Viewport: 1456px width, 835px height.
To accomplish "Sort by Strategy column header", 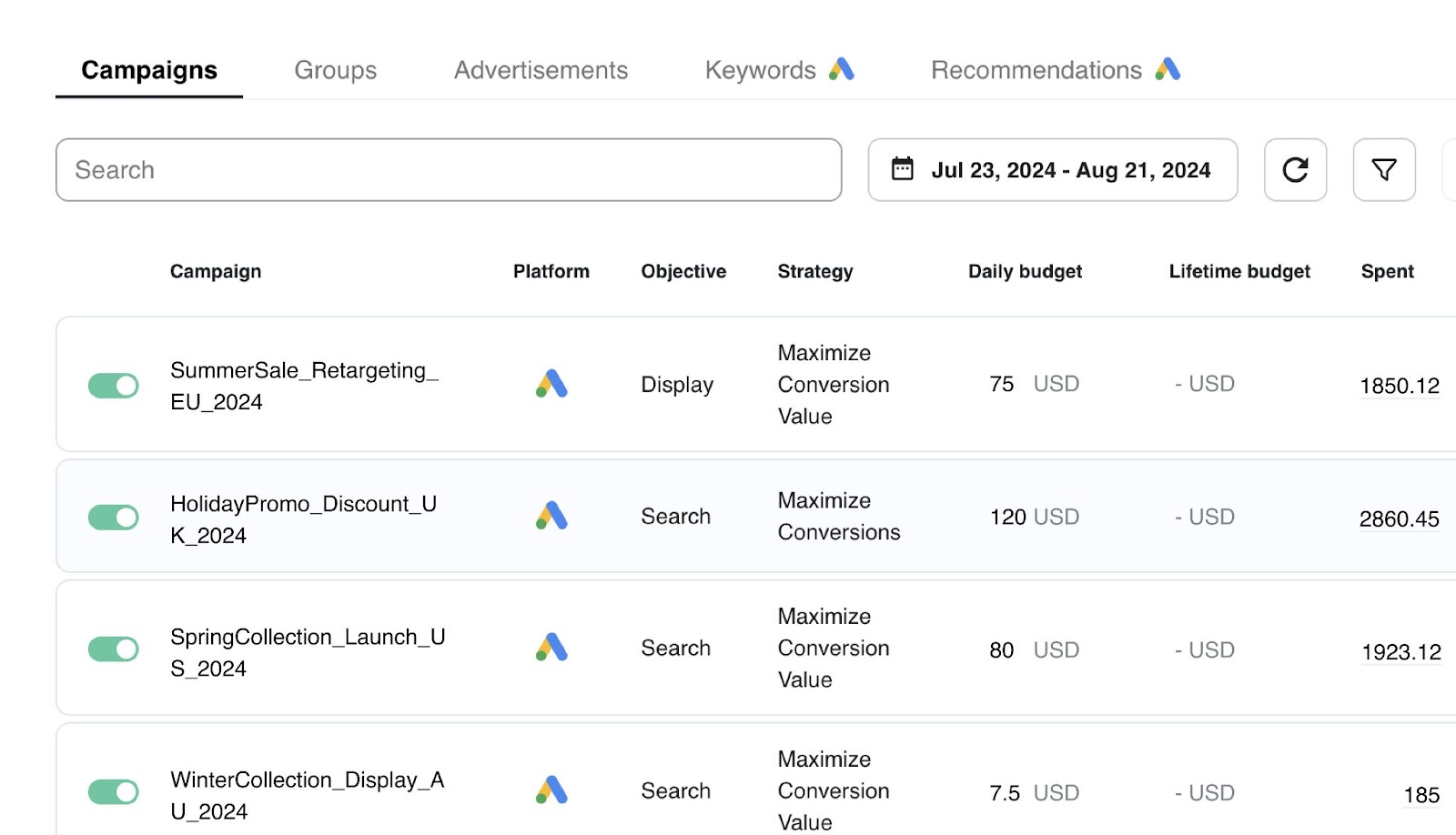I will click(815, 271).
